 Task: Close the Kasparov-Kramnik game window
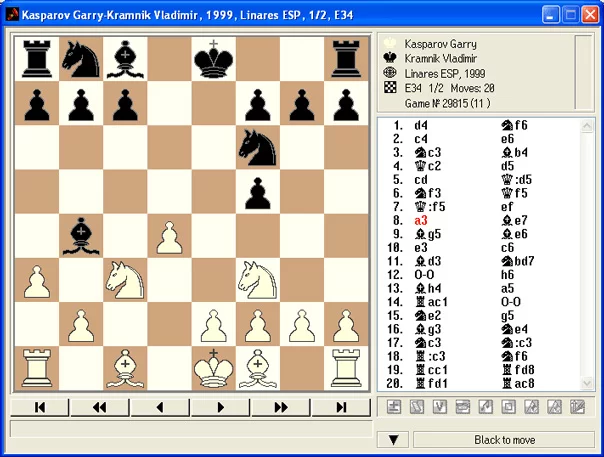[590, 15]
